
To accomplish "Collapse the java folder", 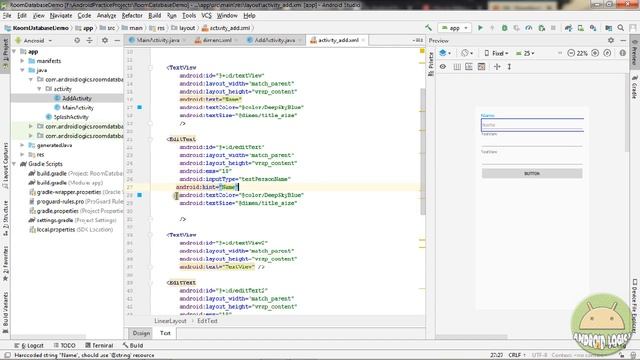I will (22, 70).
